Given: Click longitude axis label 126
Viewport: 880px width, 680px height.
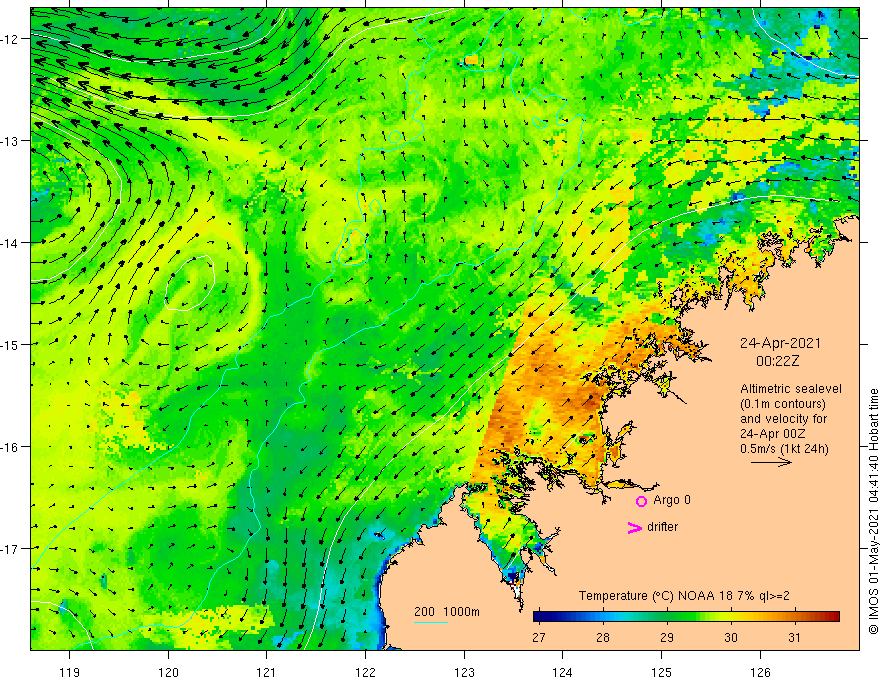Looking at the screenshot, I should pyautogui.click(x=760, y=672).
